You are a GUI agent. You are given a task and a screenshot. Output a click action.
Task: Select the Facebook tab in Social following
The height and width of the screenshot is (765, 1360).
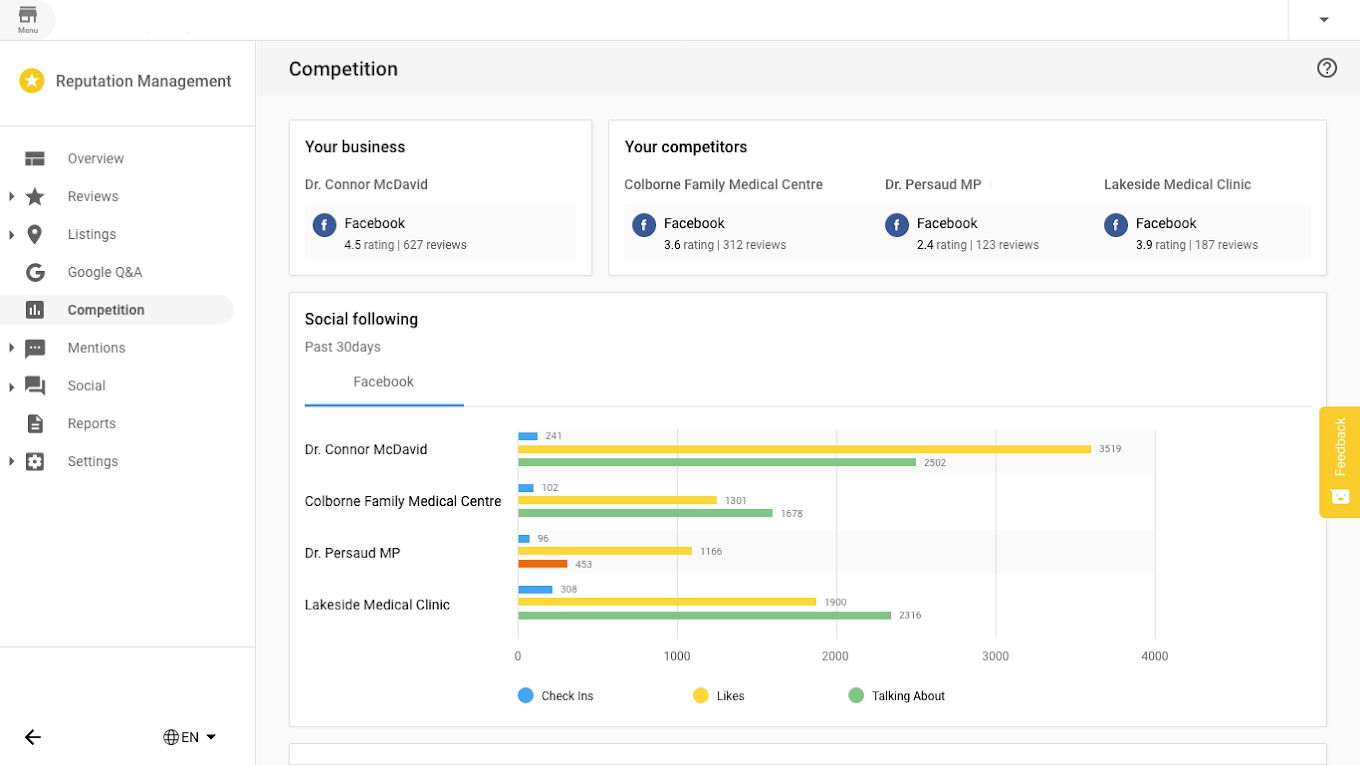click(x=383, y=382)
